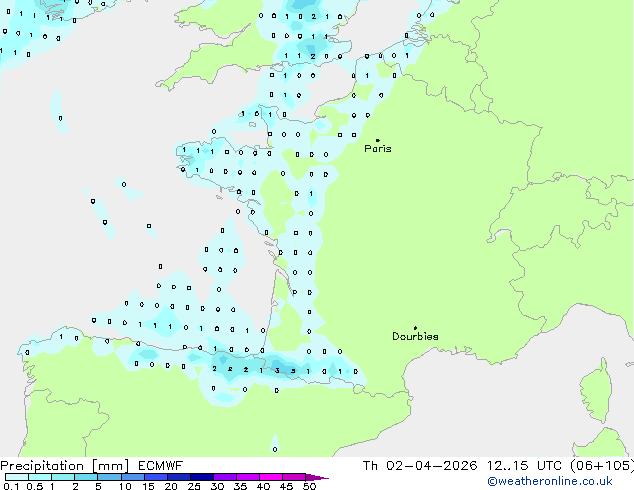Click the date Th 02-04-2026 text

(420, 466)
